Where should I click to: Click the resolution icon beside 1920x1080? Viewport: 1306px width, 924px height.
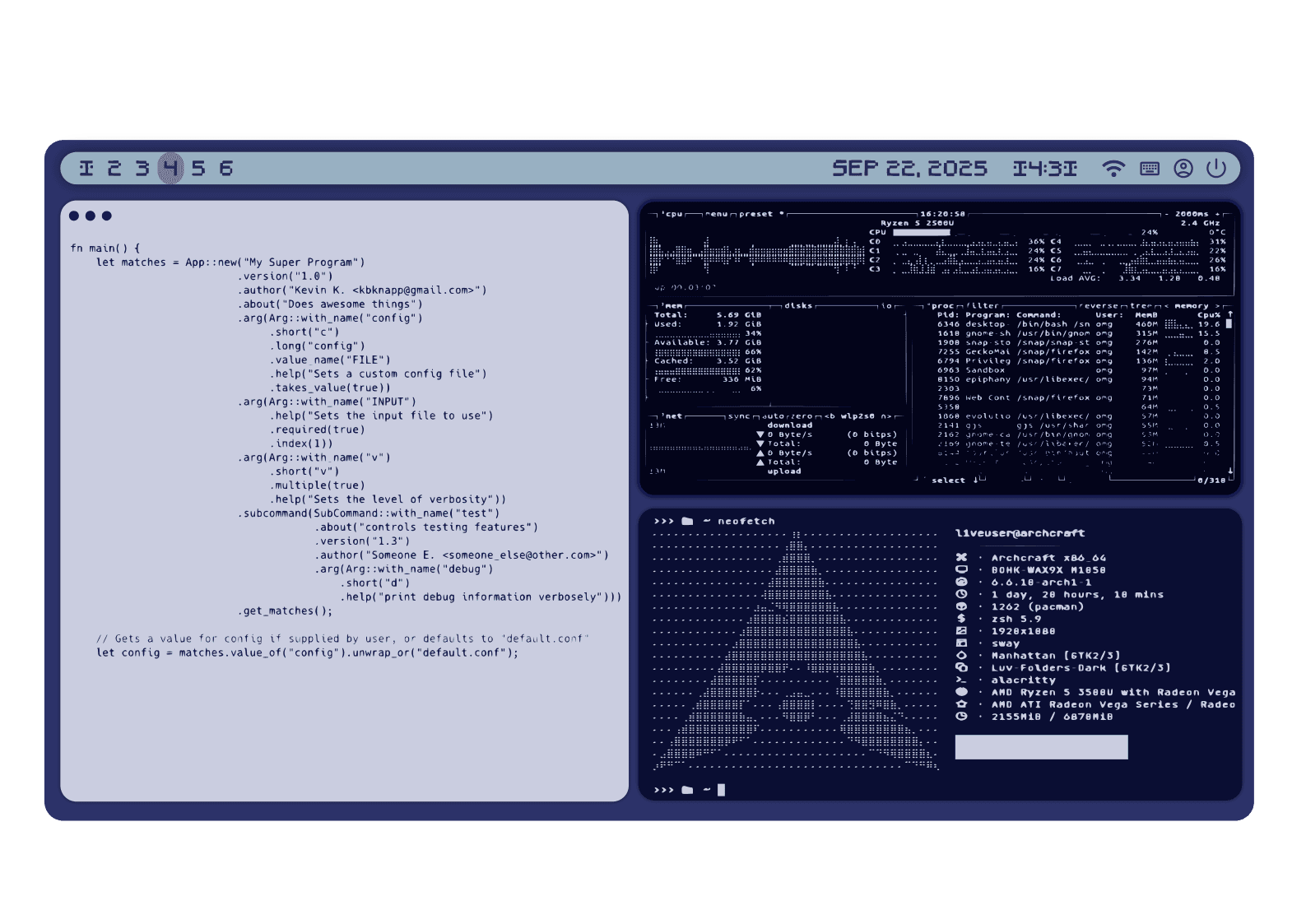coord(961,630)
